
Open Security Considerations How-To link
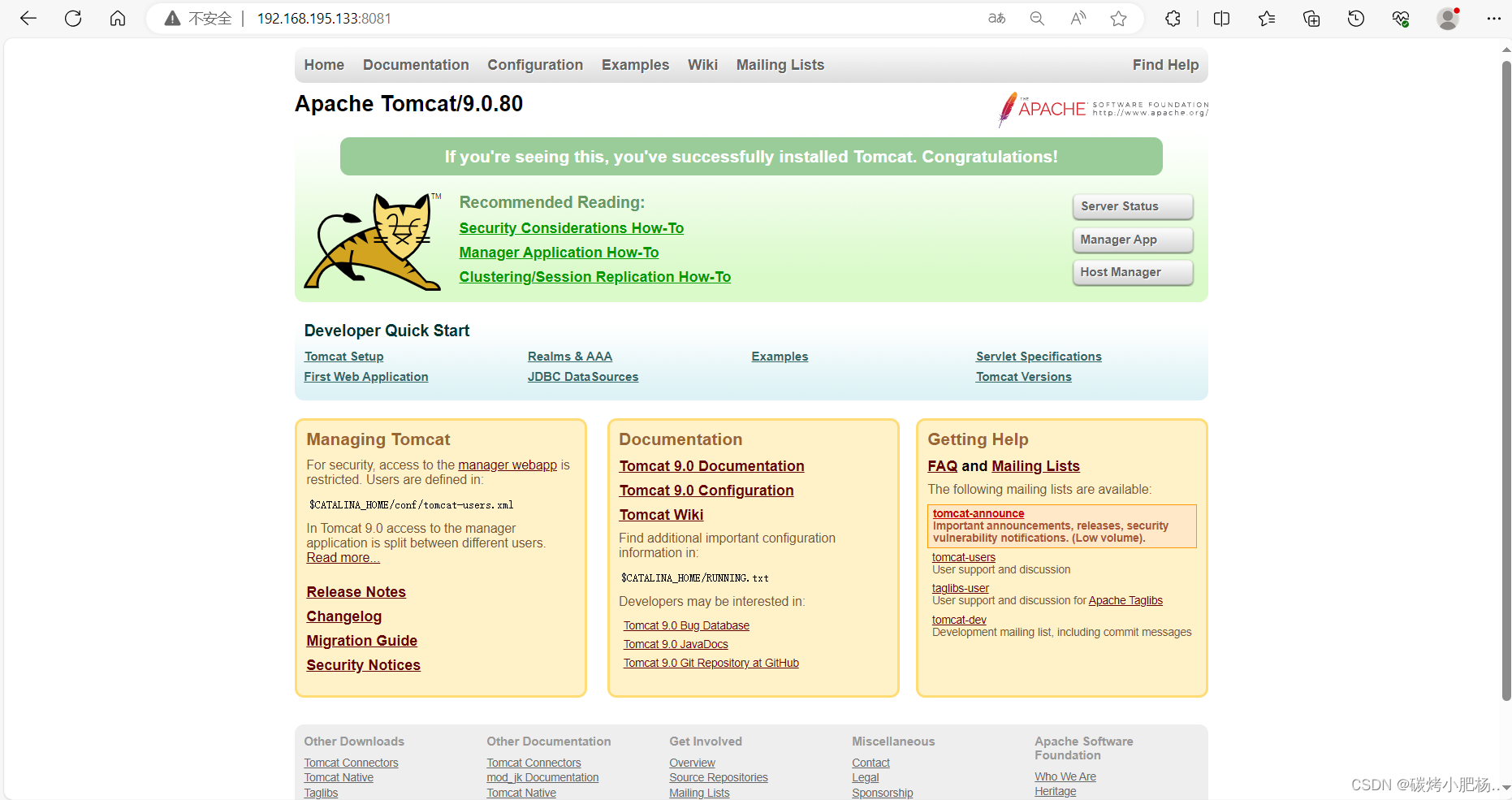tap(572, 228)
